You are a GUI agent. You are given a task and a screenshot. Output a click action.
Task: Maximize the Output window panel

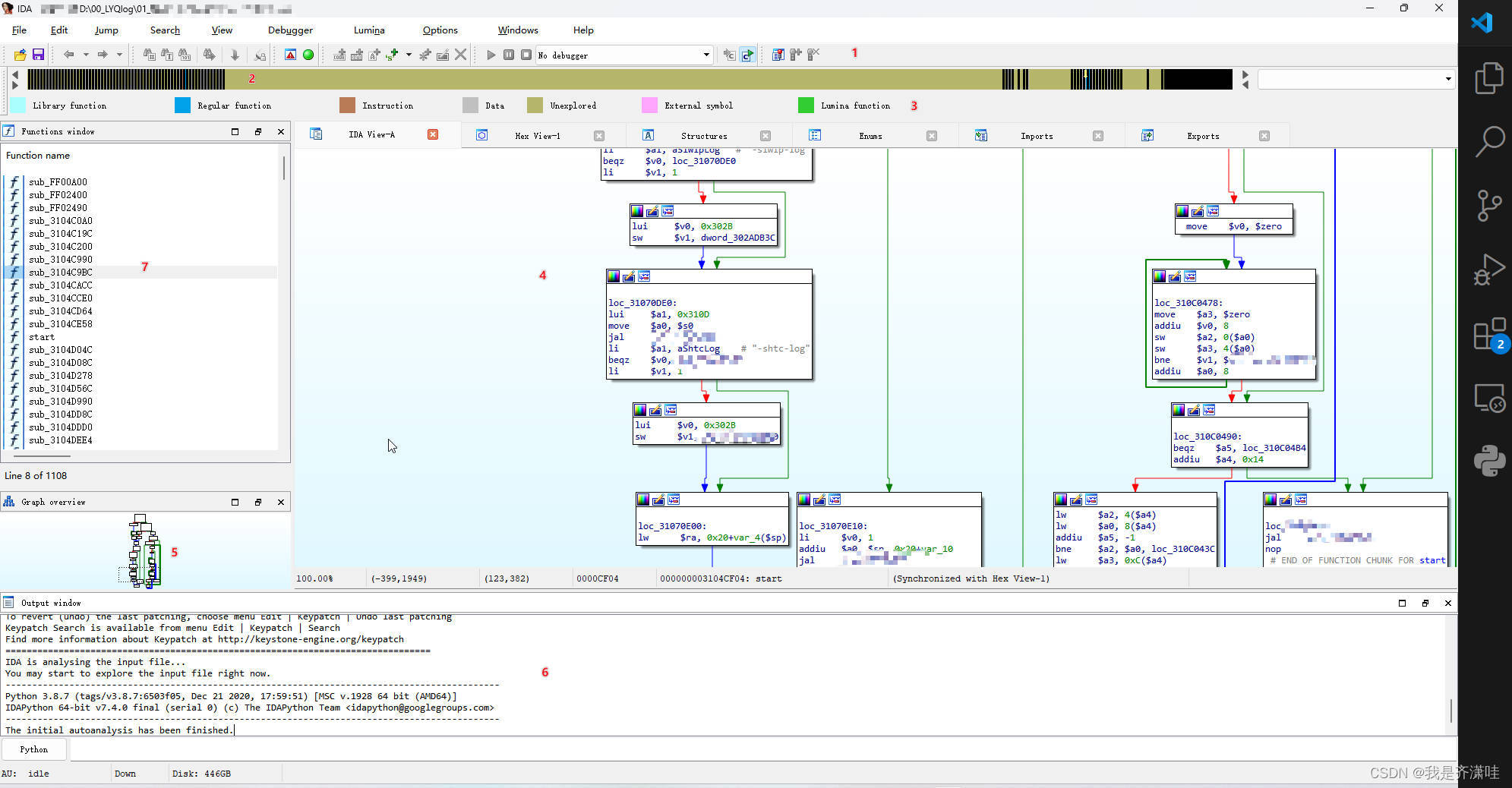1402,603
